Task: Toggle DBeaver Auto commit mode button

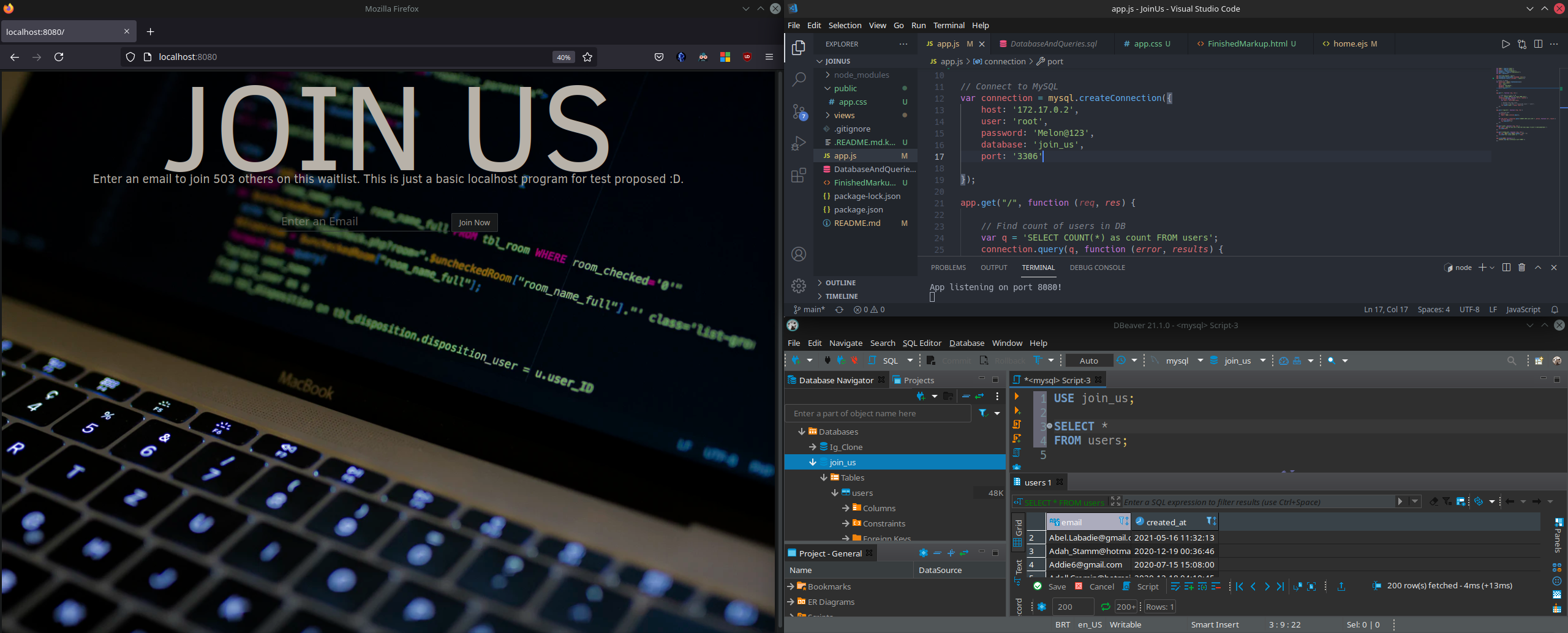Action: coord(1089,361)
